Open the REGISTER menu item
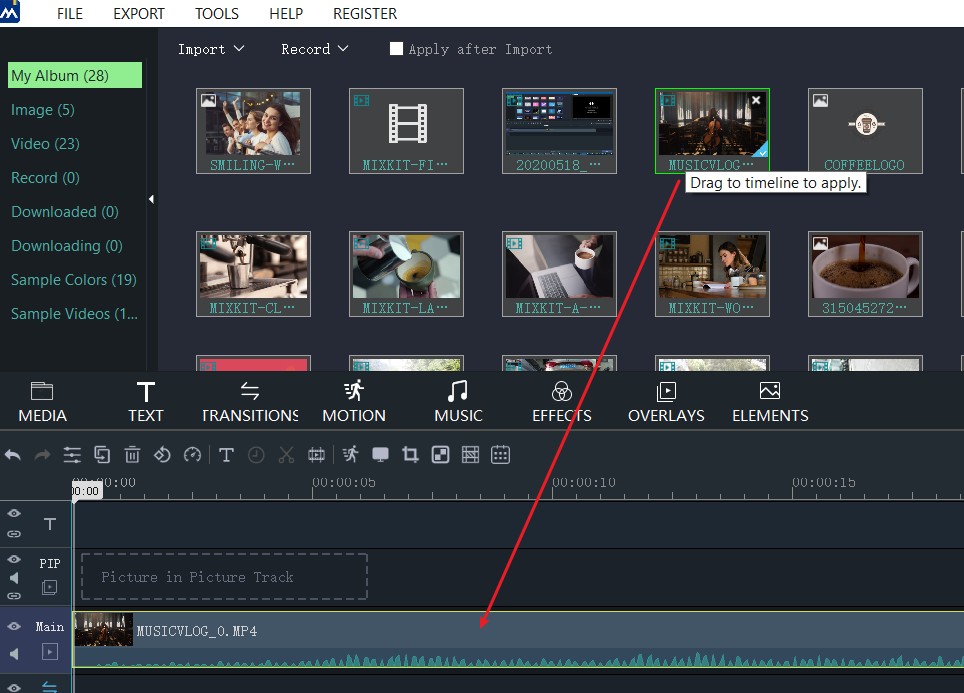964x693 pixels. pos(364,13)
